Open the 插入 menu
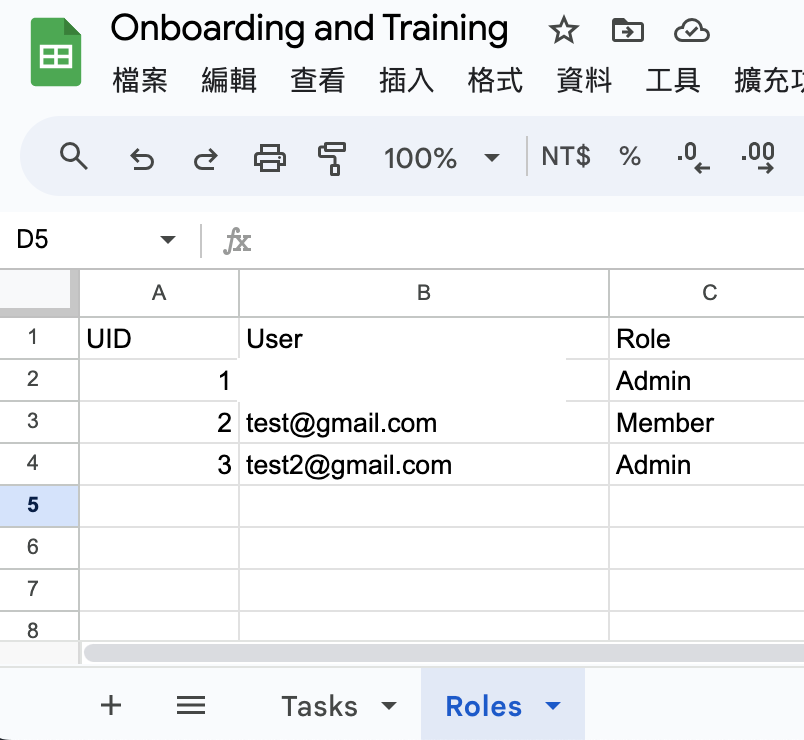 click(406, 81)
